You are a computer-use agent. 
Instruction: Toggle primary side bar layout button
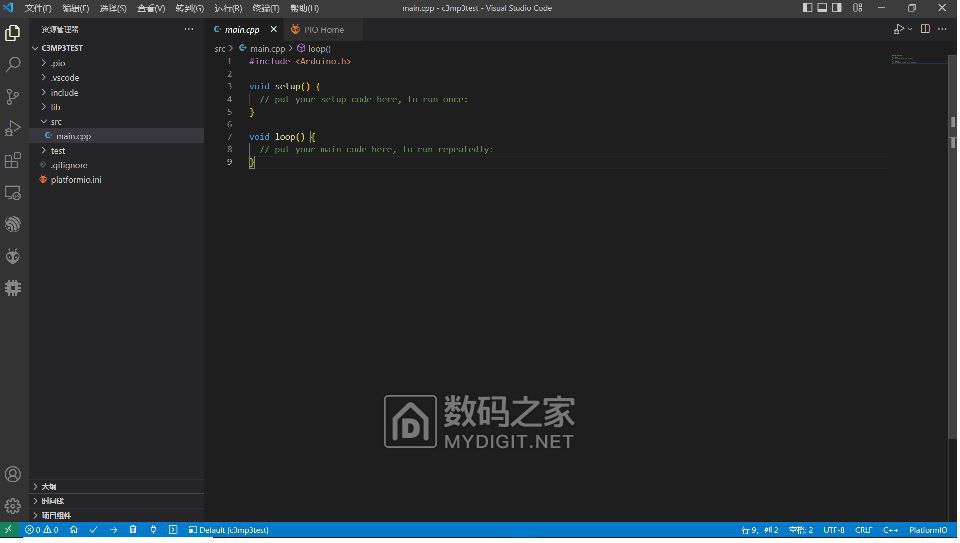point(808,8)
